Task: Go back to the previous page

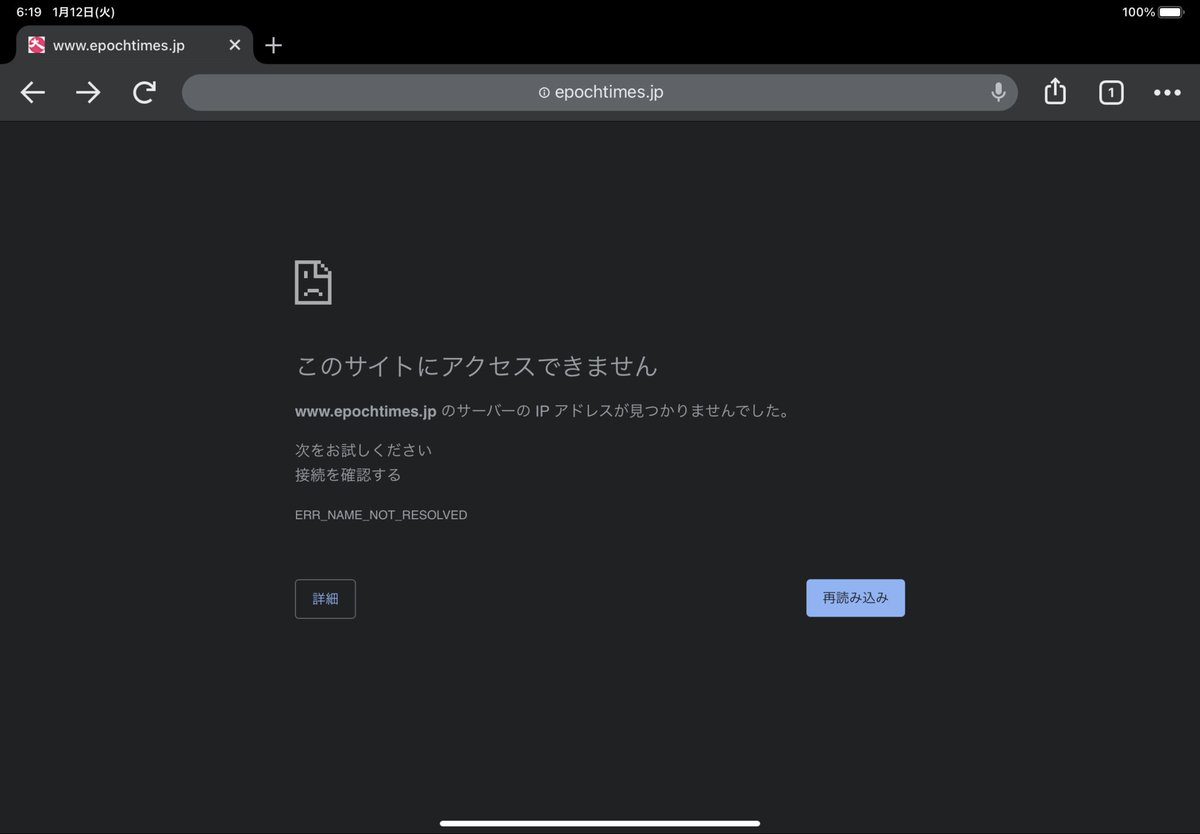Action: pos(33,93)
